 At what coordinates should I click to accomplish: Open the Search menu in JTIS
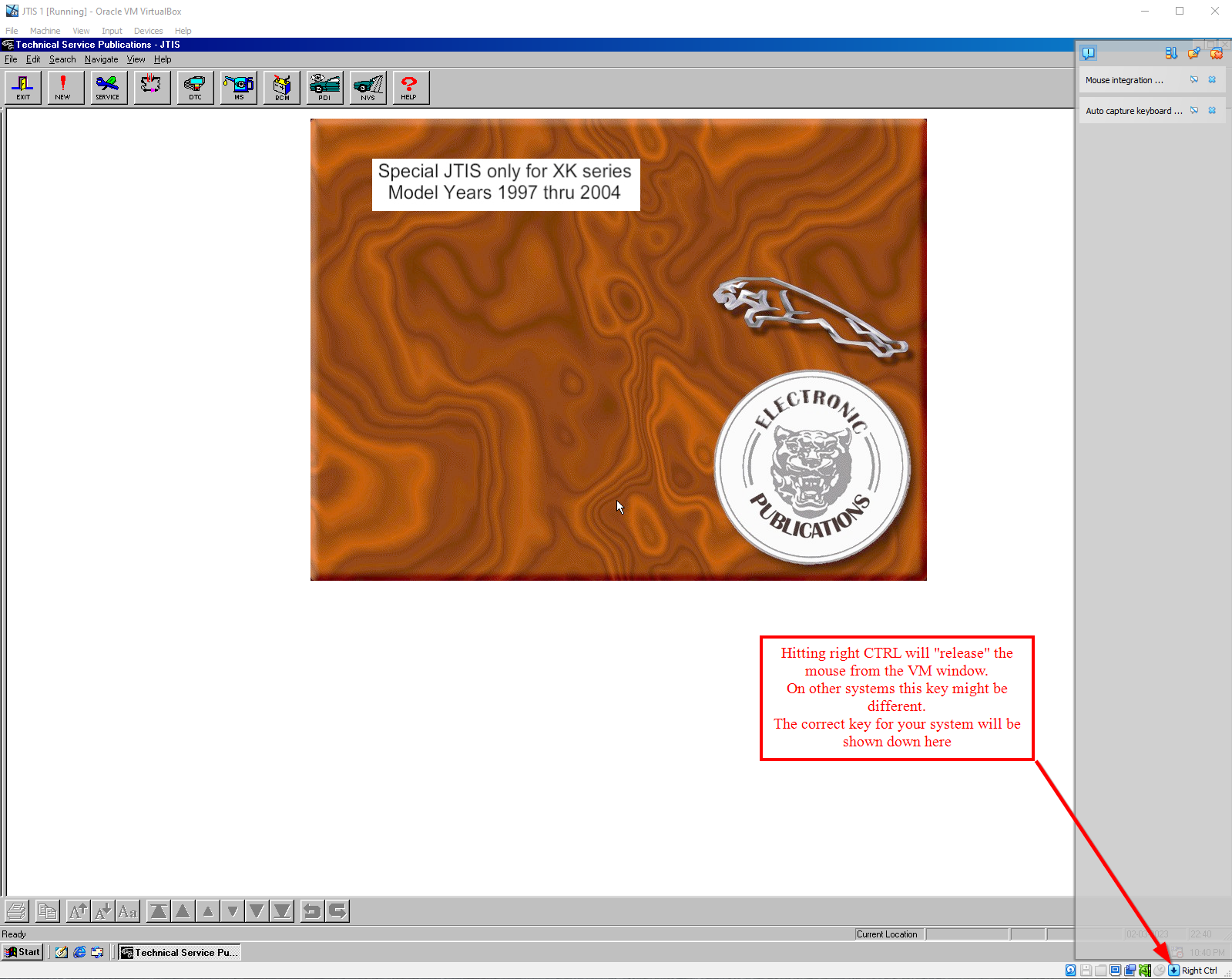[62, 59]
